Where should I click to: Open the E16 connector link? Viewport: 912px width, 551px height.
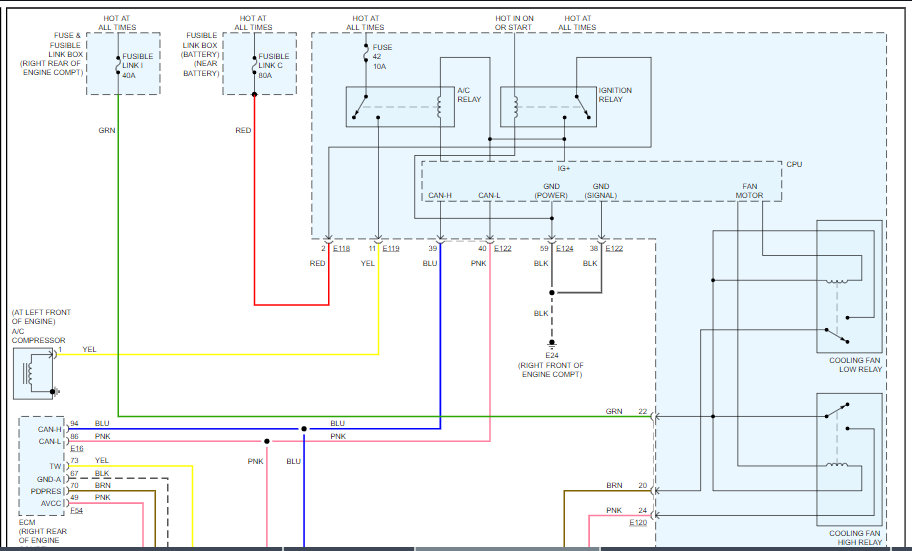[77, 449]
